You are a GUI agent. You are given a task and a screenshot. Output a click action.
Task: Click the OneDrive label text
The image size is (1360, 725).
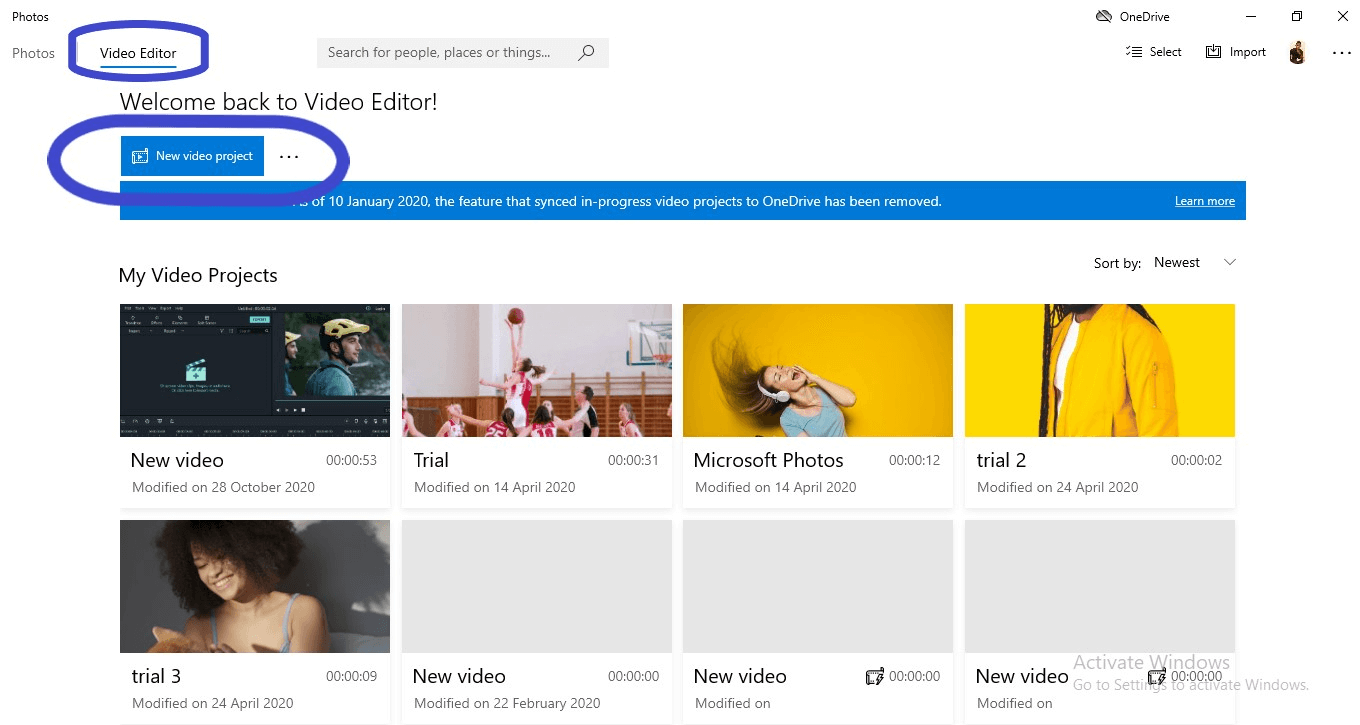click(1144, 16)
